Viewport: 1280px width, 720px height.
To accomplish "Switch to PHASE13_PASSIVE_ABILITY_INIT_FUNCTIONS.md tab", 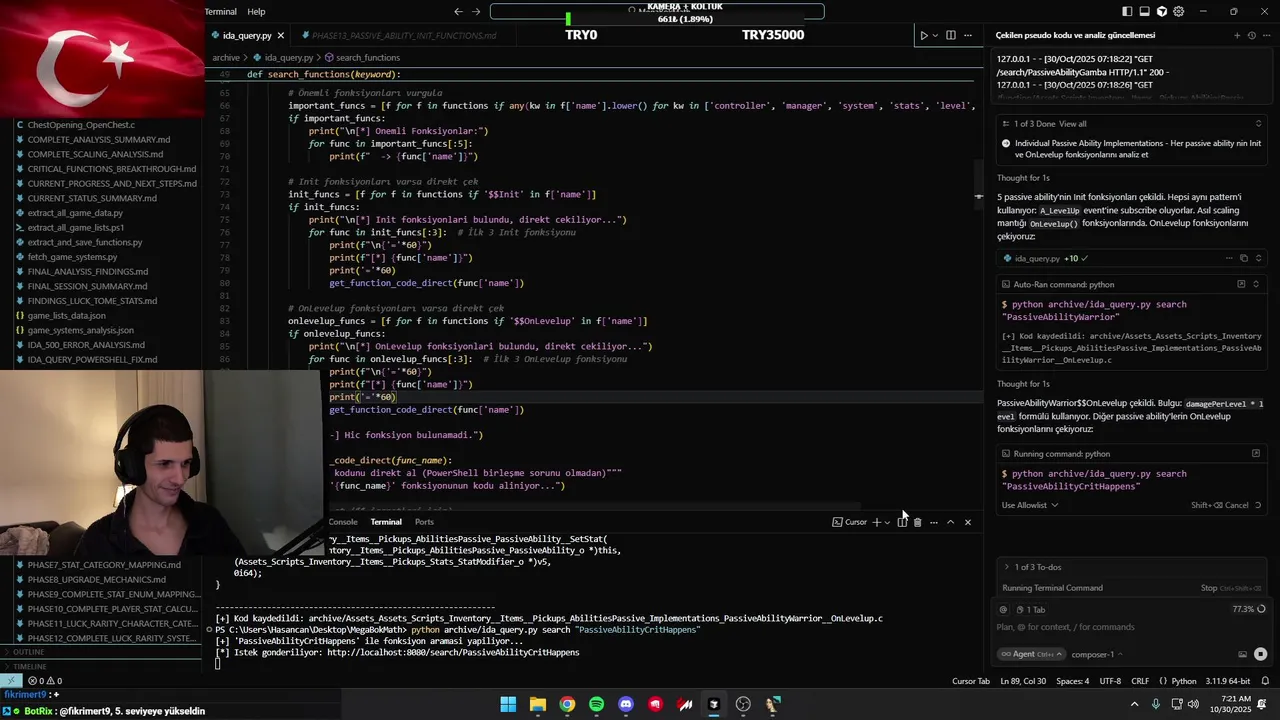I will pyautogui.click(x=404, y=35).
